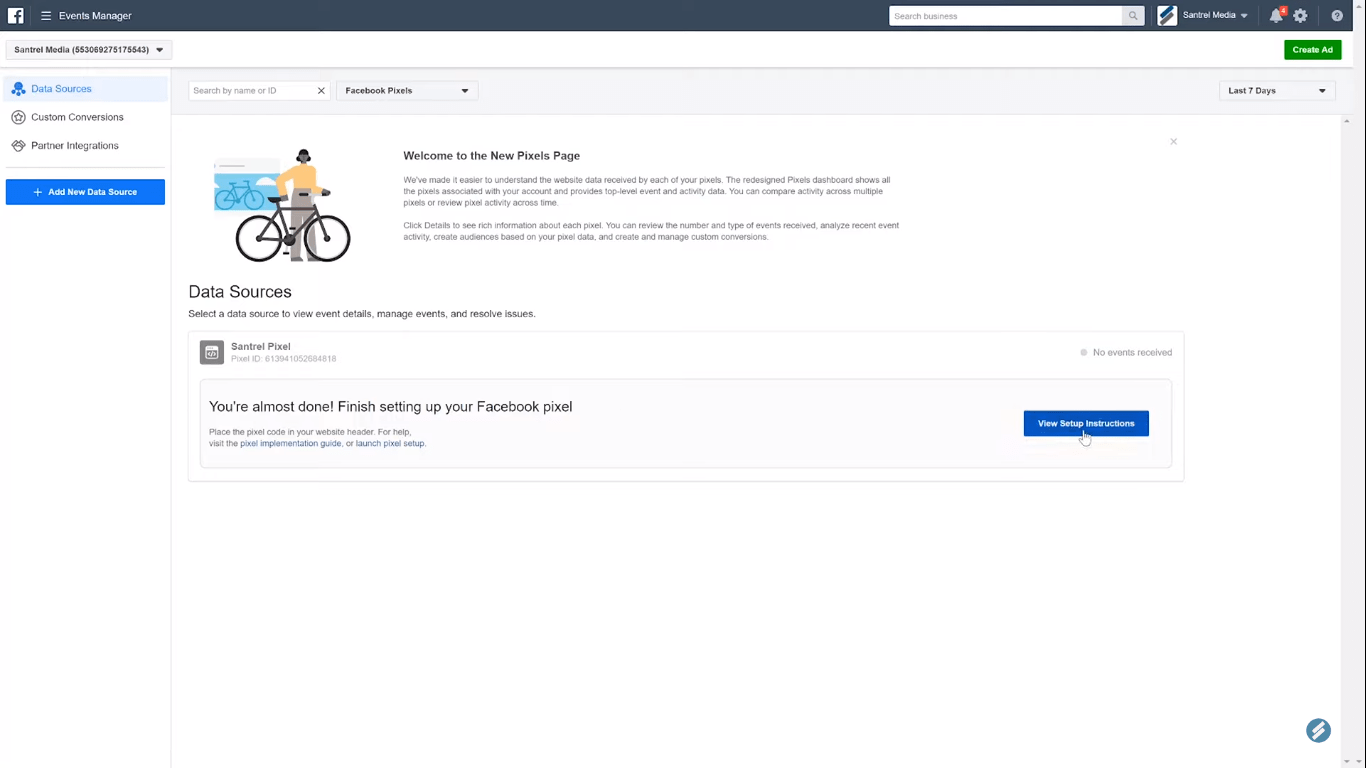The width and height of the screenshot is (1366, 768).
Task: Click the floating round badge at bottom right
Action: [x=1318, y=730]
